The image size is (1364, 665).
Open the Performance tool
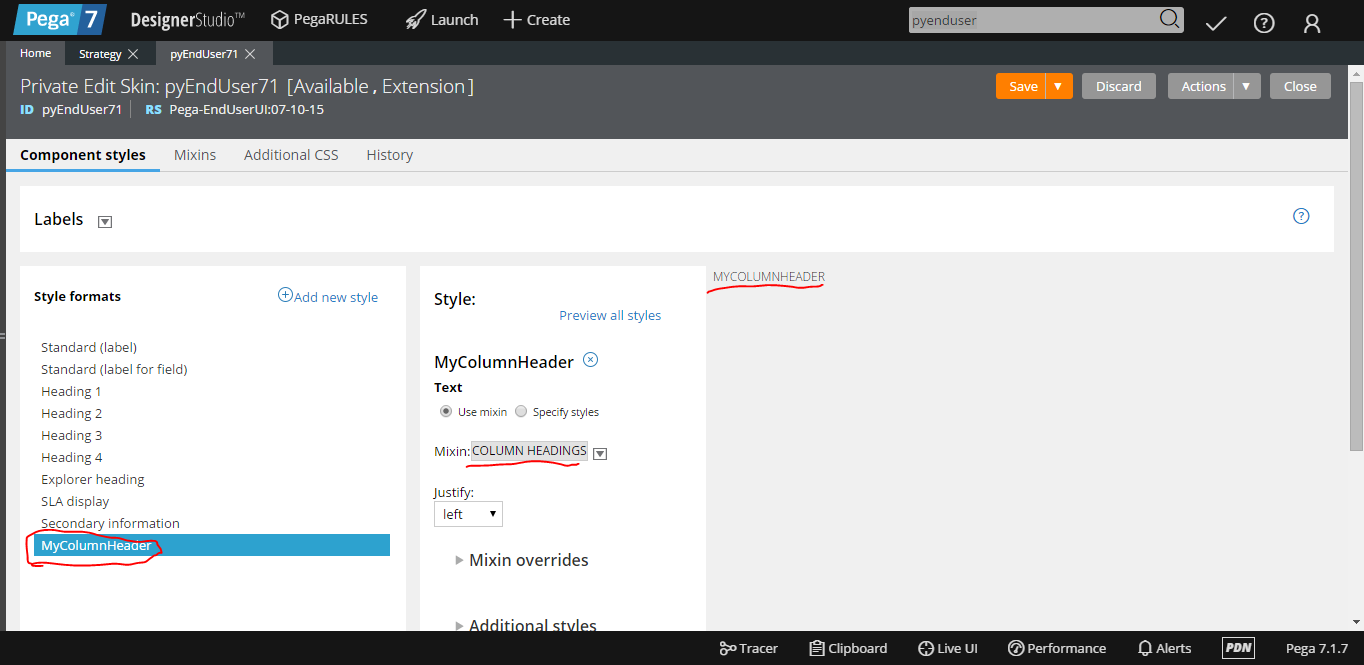coord(1057,648)
